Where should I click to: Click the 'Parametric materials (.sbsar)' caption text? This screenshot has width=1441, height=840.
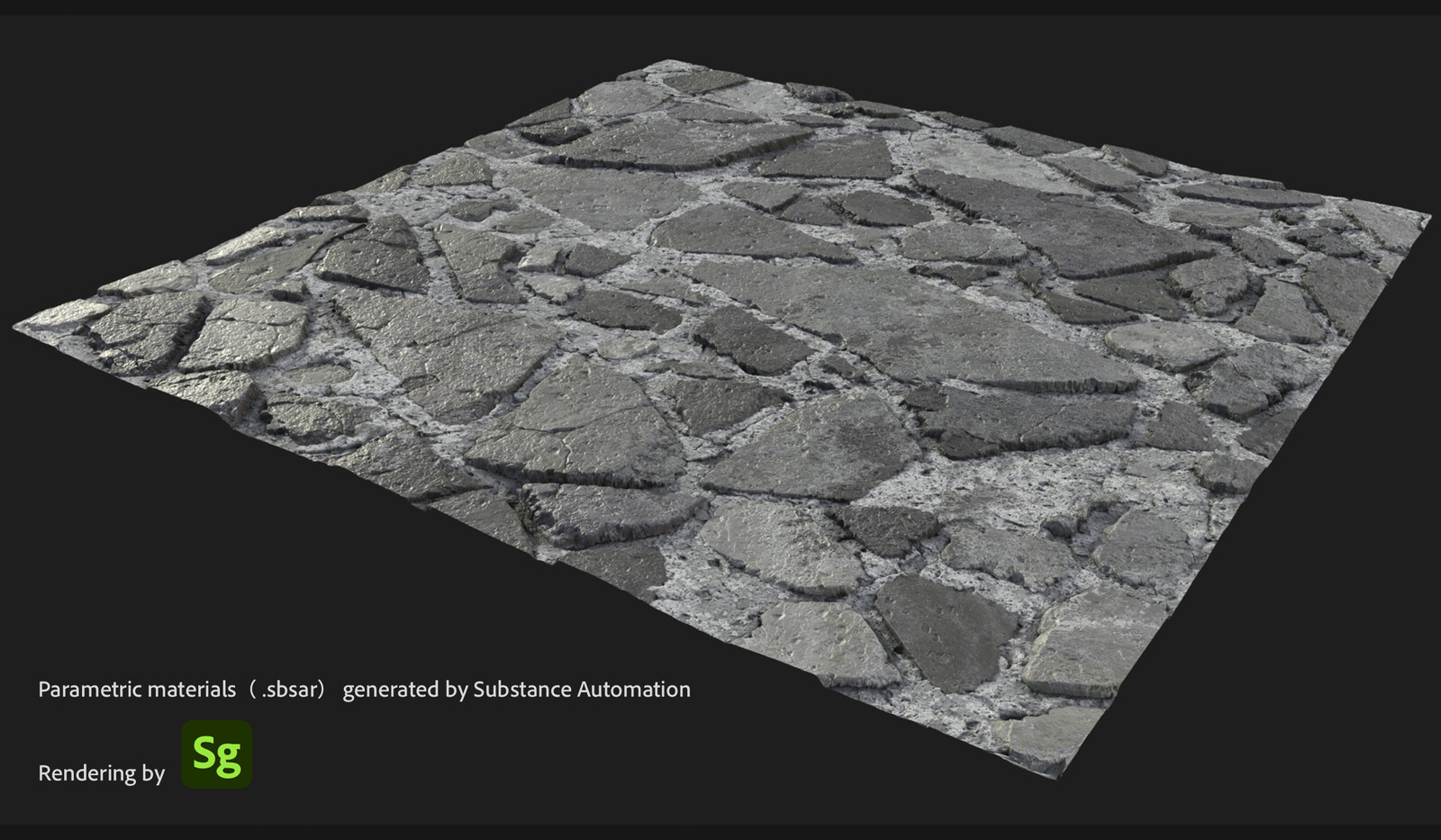pos(181,690)
